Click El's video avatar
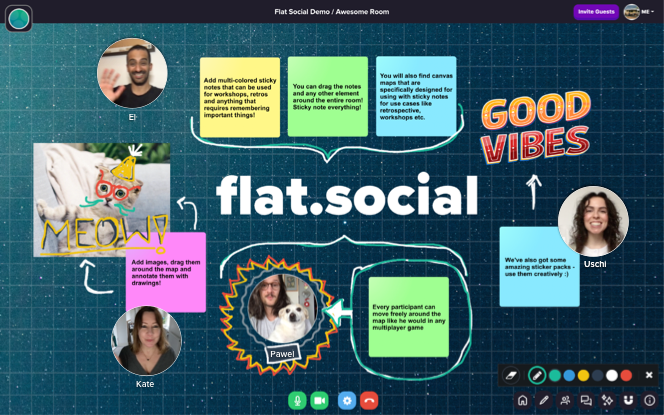The height and width of the screenshot is (415, 664). 132,73
